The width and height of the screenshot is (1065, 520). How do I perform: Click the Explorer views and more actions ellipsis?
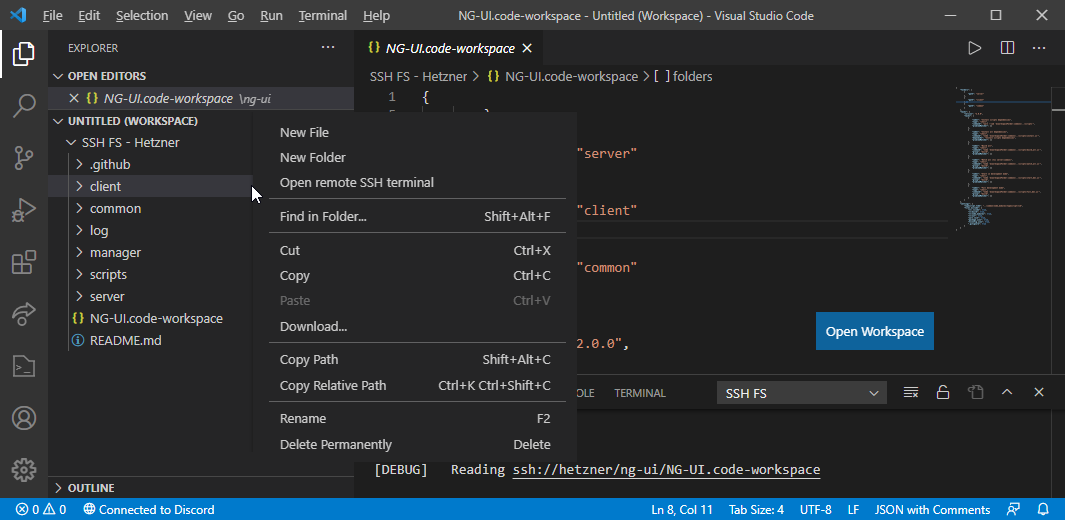[x=328, y=48]
